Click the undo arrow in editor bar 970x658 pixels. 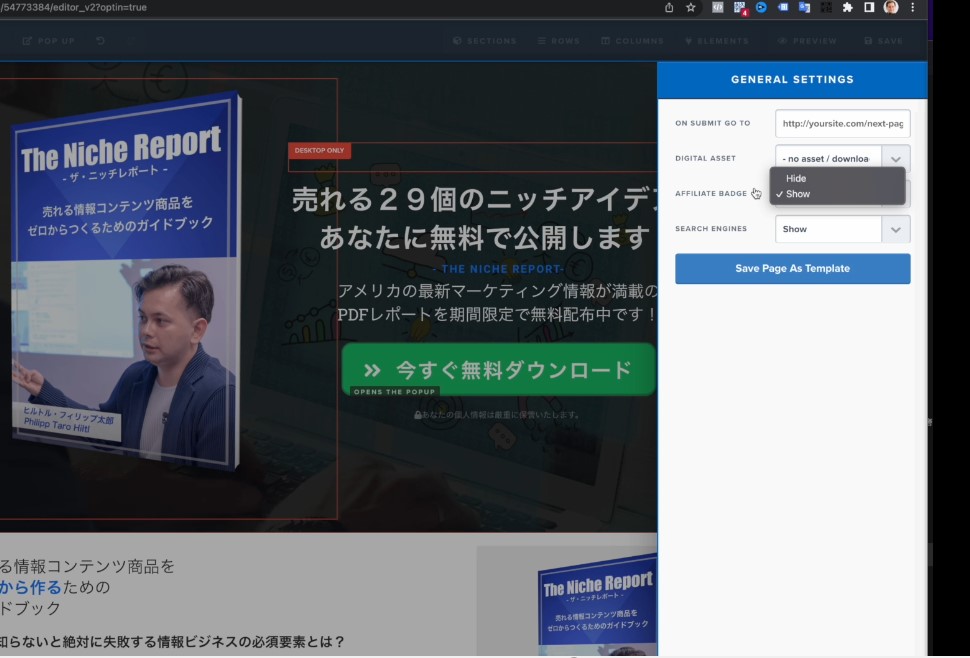tap(101, 41)
